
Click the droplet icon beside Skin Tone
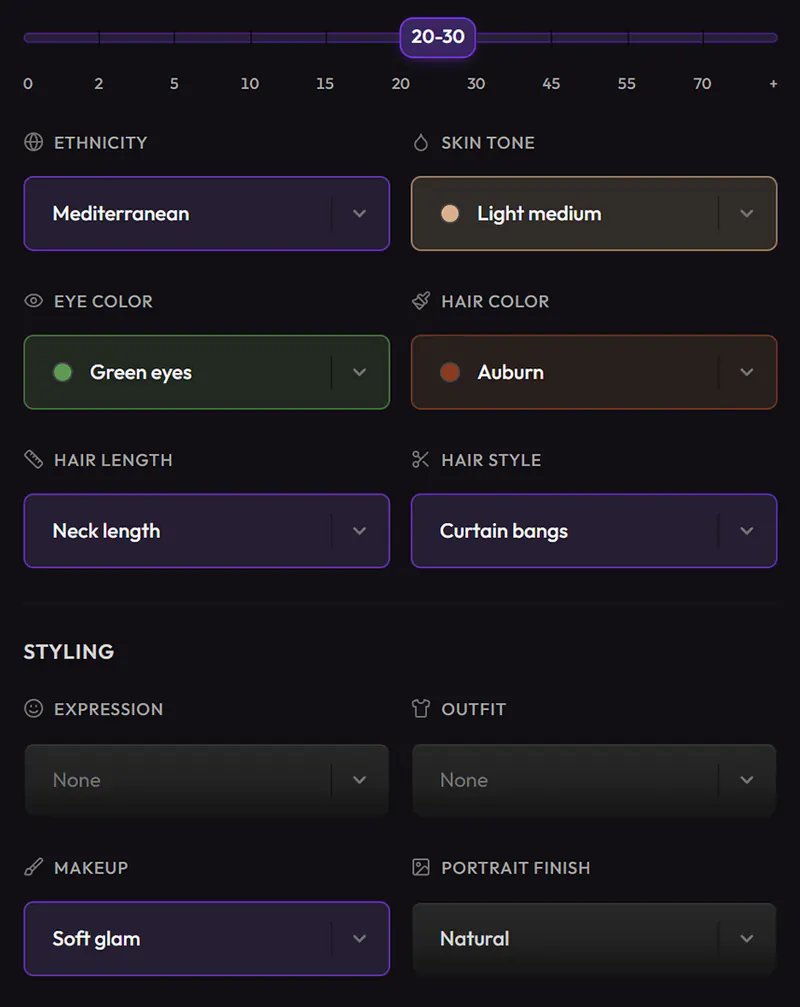(x=421, y=142)
